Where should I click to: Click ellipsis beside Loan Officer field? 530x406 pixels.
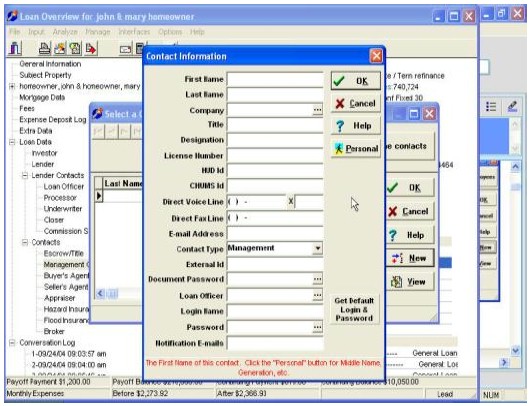click(x=317, y=295)
